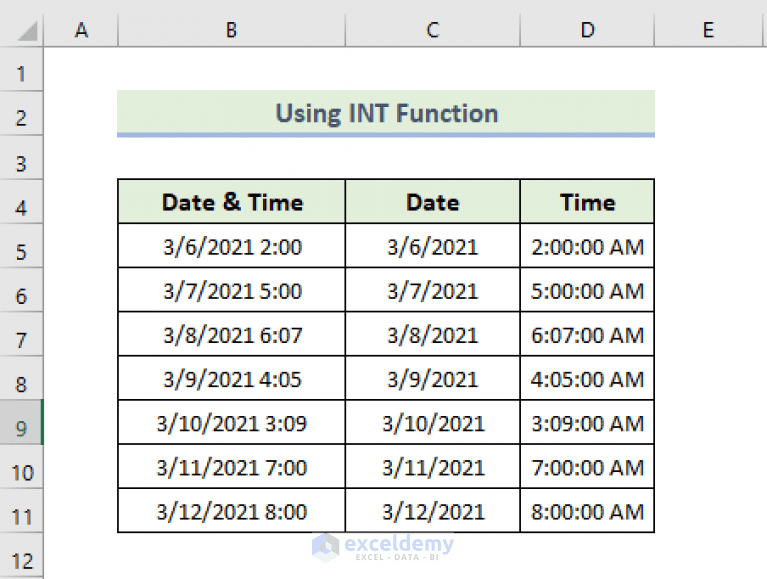Image resolution: width=767 pixels, height=579 pixels.
Task: Select column D header
Action: coord(587,30)
